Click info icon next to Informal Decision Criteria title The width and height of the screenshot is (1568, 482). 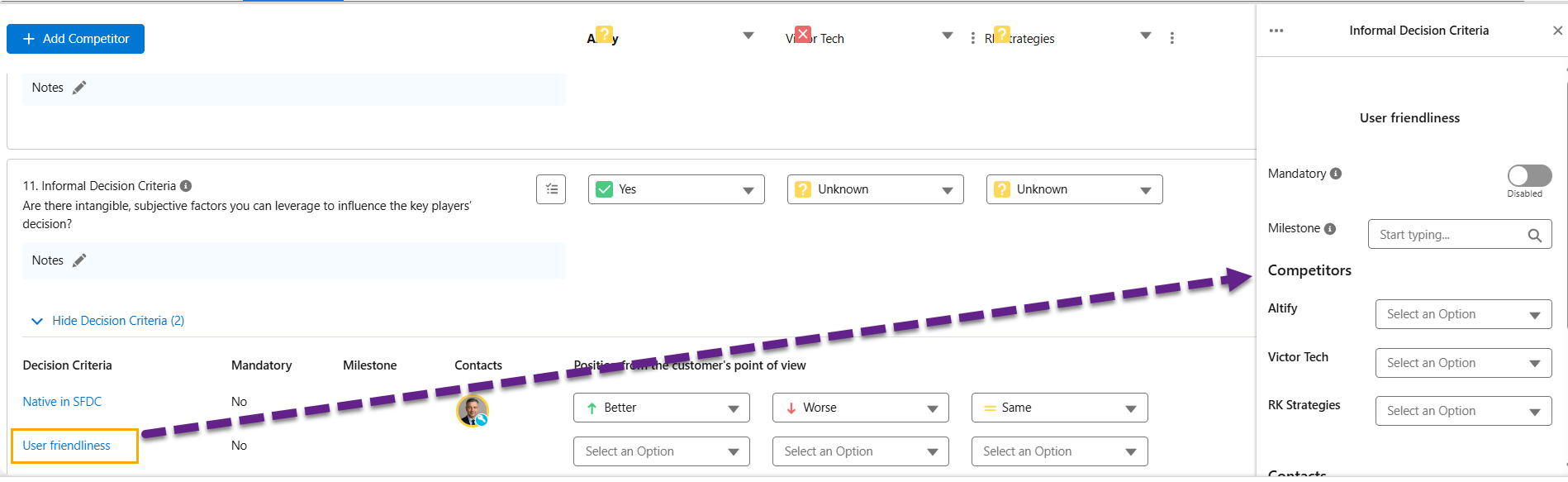[x=186, y=186]
